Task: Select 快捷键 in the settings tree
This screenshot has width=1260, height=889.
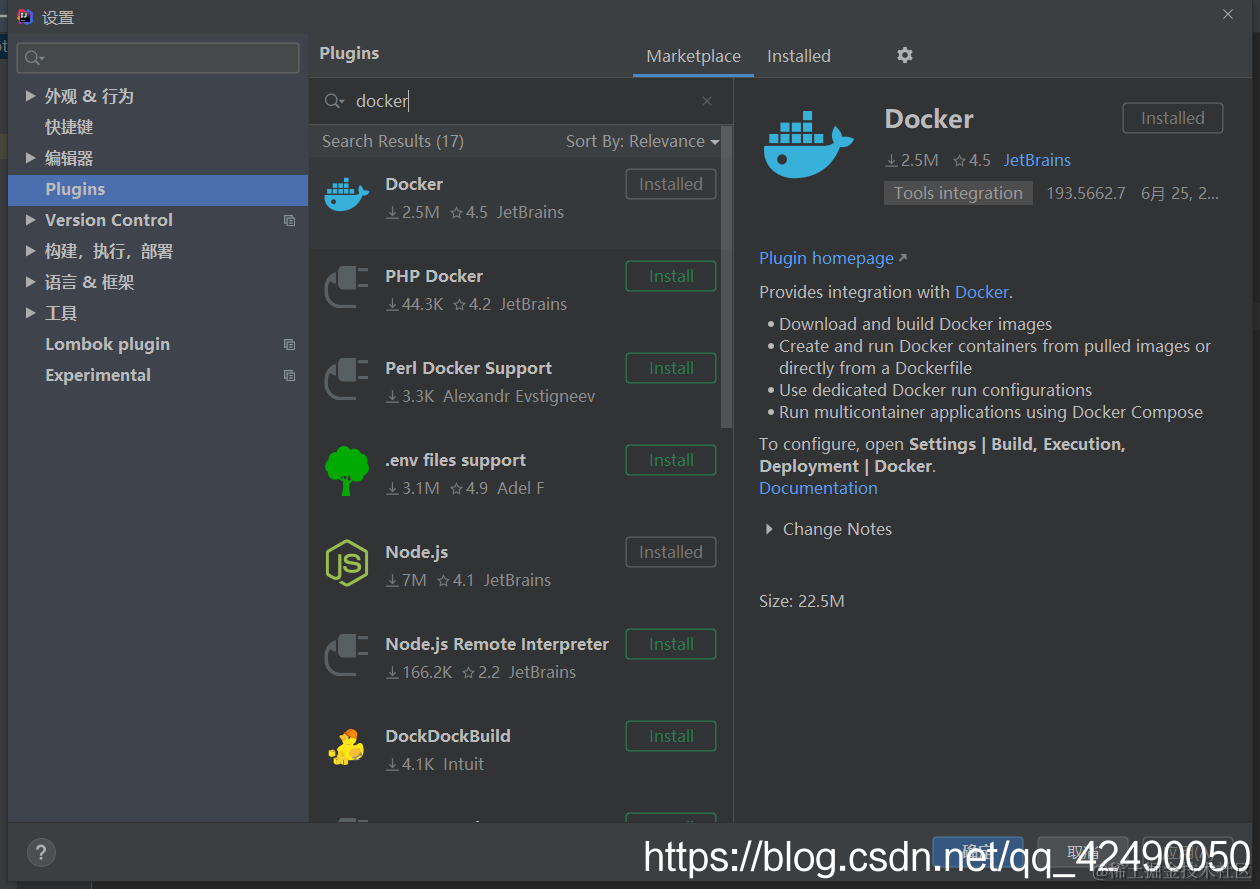Action: coord(69,127)
